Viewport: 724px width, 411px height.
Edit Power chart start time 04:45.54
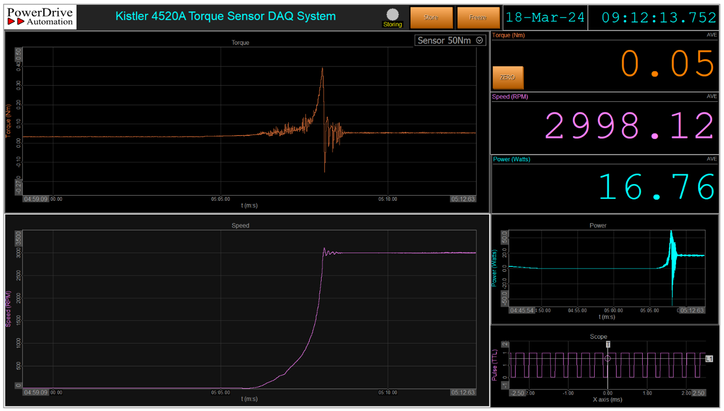coord(522,310)
